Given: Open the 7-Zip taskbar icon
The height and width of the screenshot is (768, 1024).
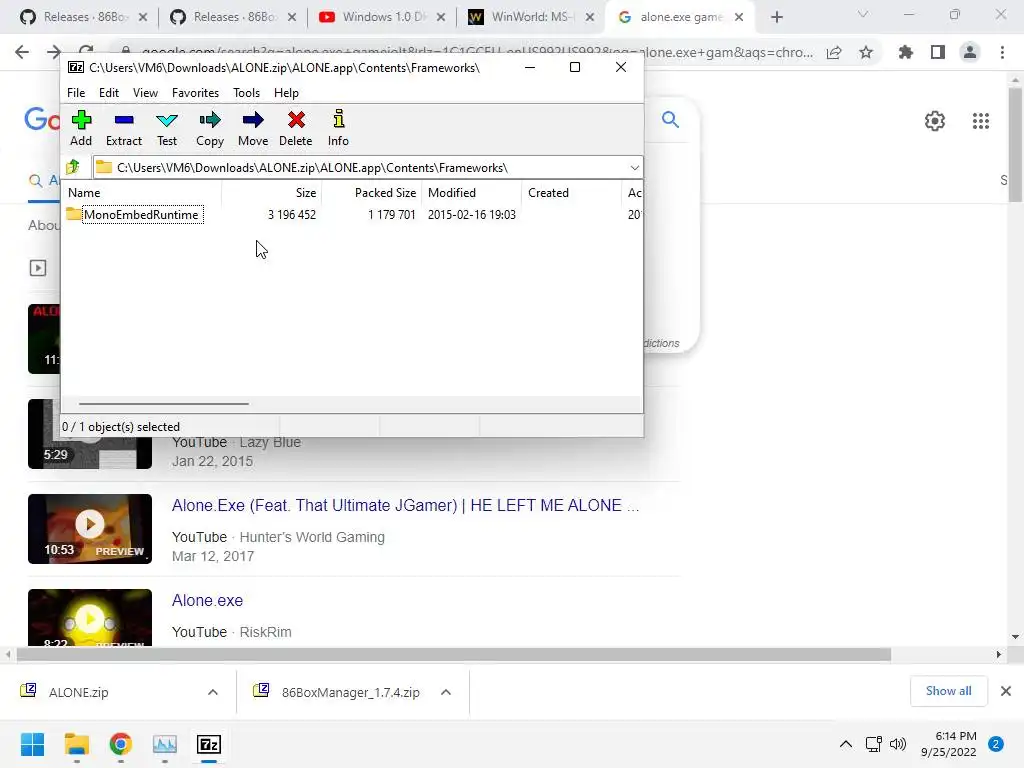Looking at the screenshot, I should tap(209, 744).
